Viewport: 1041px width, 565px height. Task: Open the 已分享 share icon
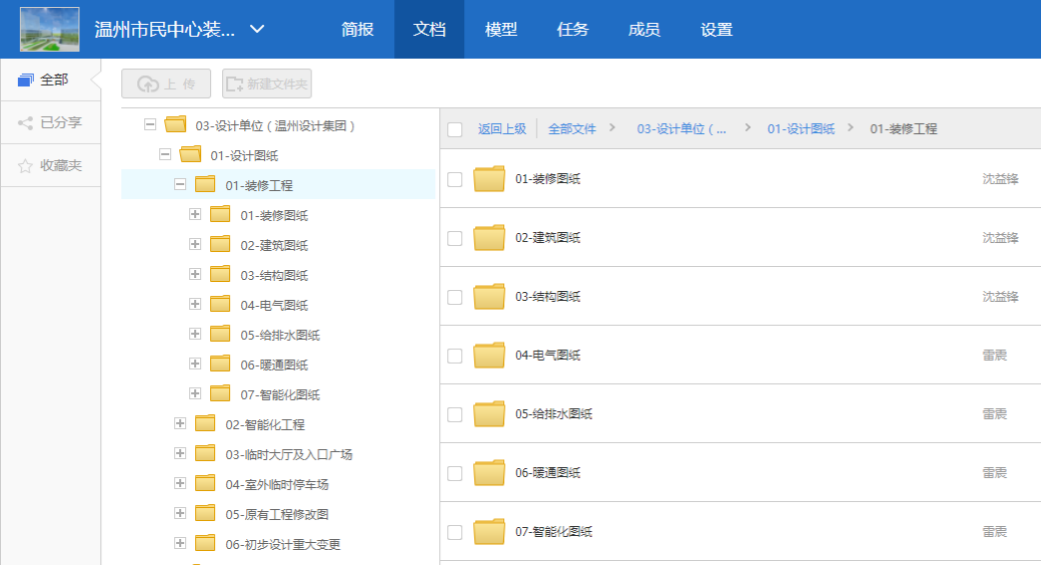(x=26, y=123)
